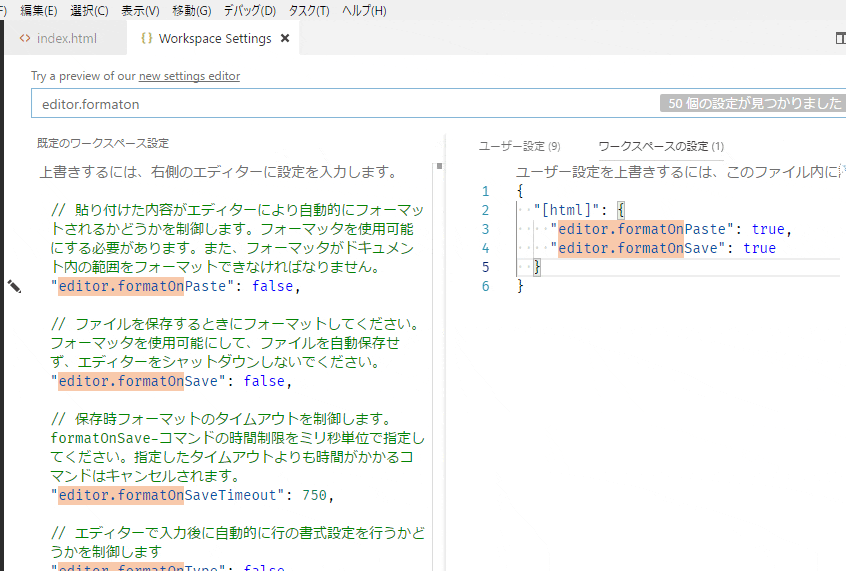This screenshot has width=846, height=571.
Task: Click "editor.formatOnSave": true in right editor
Action: pyautogui.click(x=663, y=248)
